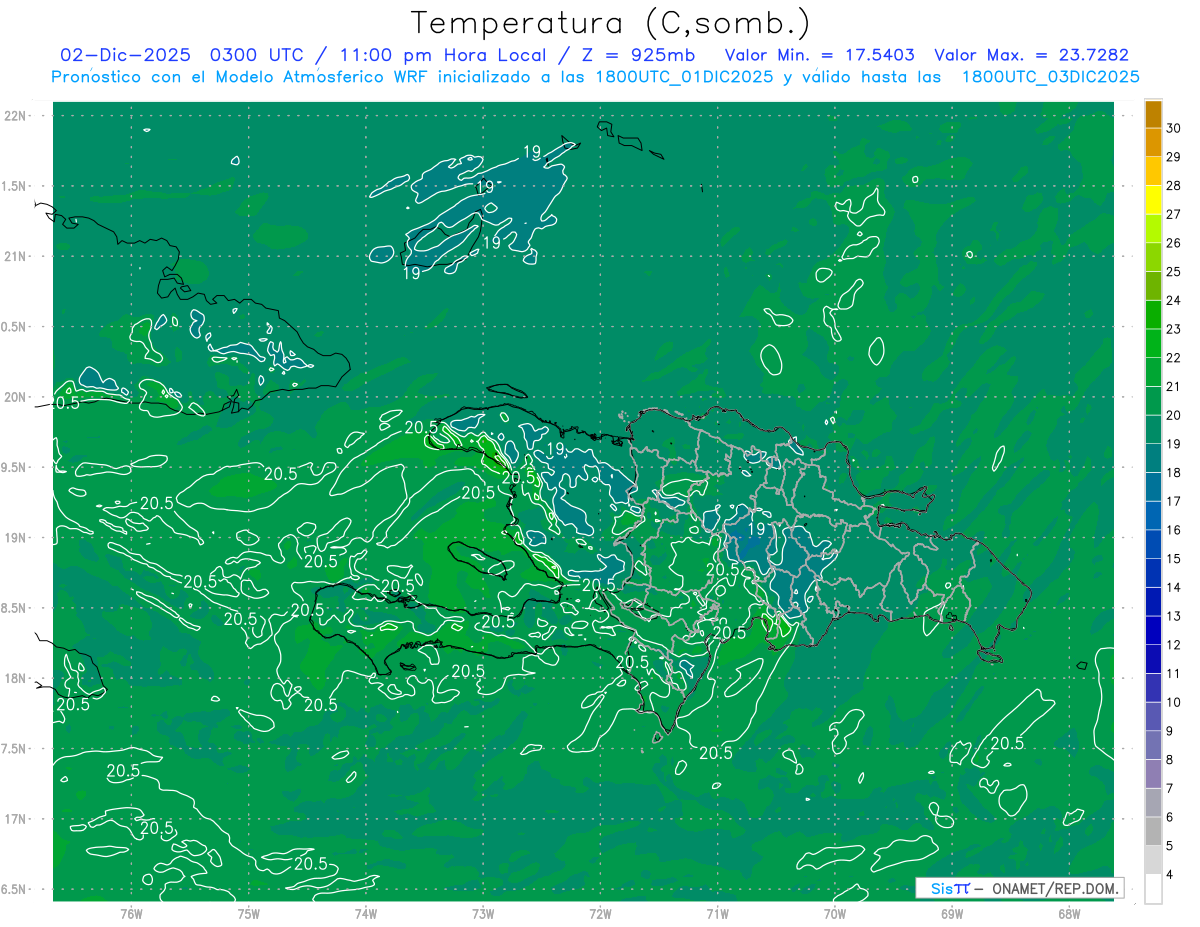The height and width of the screenshot is (927, 1200).
Task: Choose the teal swatch between 18 and 19
Action: (x=1153, y=458)
